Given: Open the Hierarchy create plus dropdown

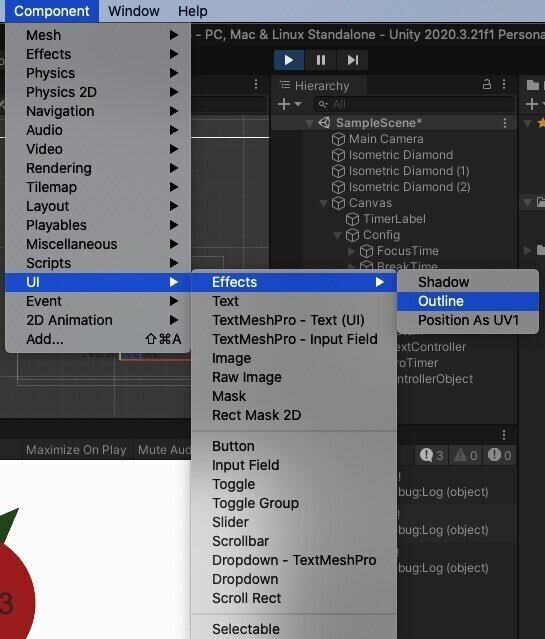Looking at the screenshot, I should coord(289,104).
